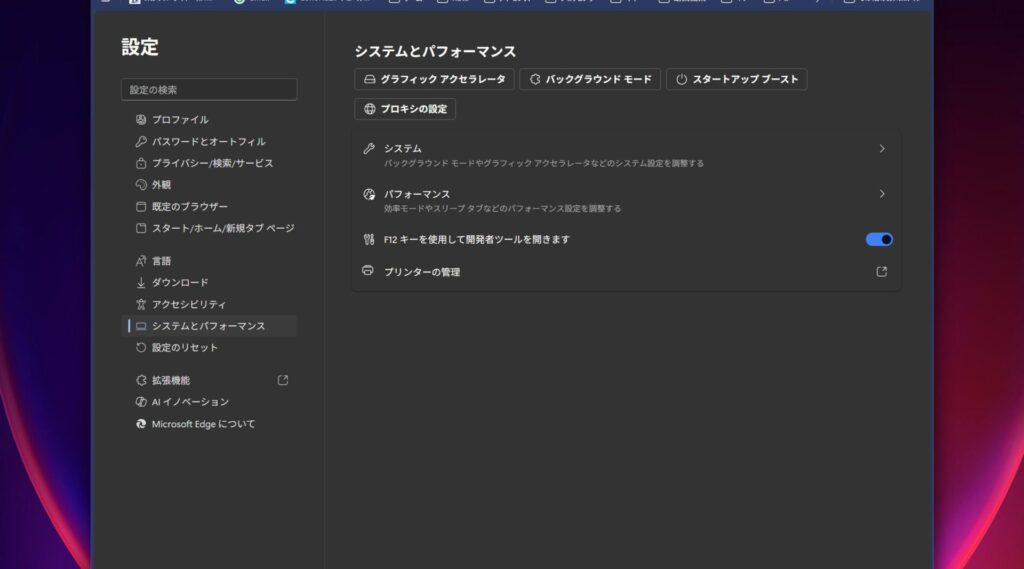Click the profile icon in the sidebar
1024x569 pixels.
tap(141, 120)
